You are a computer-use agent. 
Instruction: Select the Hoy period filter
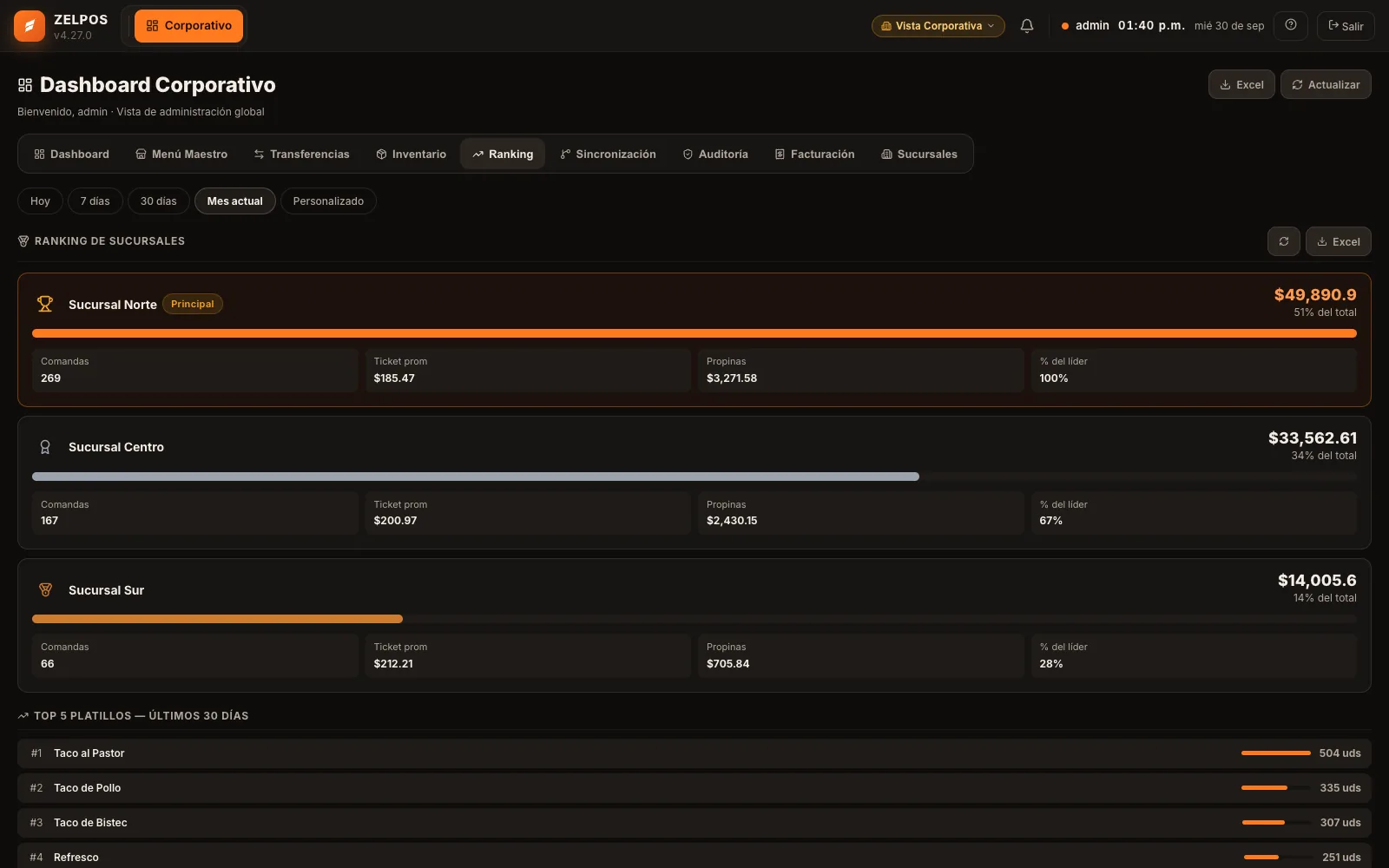[x=40, y=201]
